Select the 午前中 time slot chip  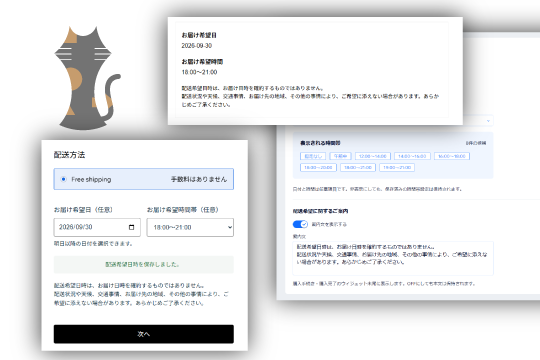340,156
